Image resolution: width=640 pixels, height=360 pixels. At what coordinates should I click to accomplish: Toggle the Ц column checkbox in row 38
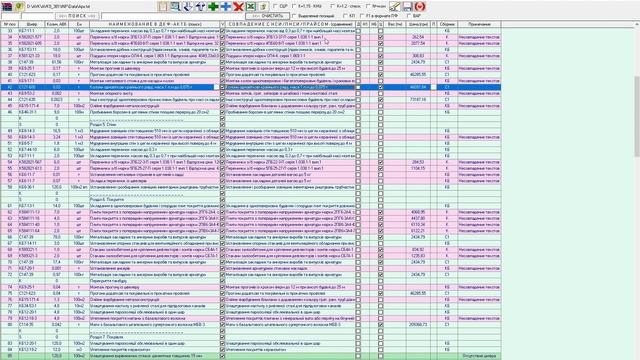click(381, 62)
